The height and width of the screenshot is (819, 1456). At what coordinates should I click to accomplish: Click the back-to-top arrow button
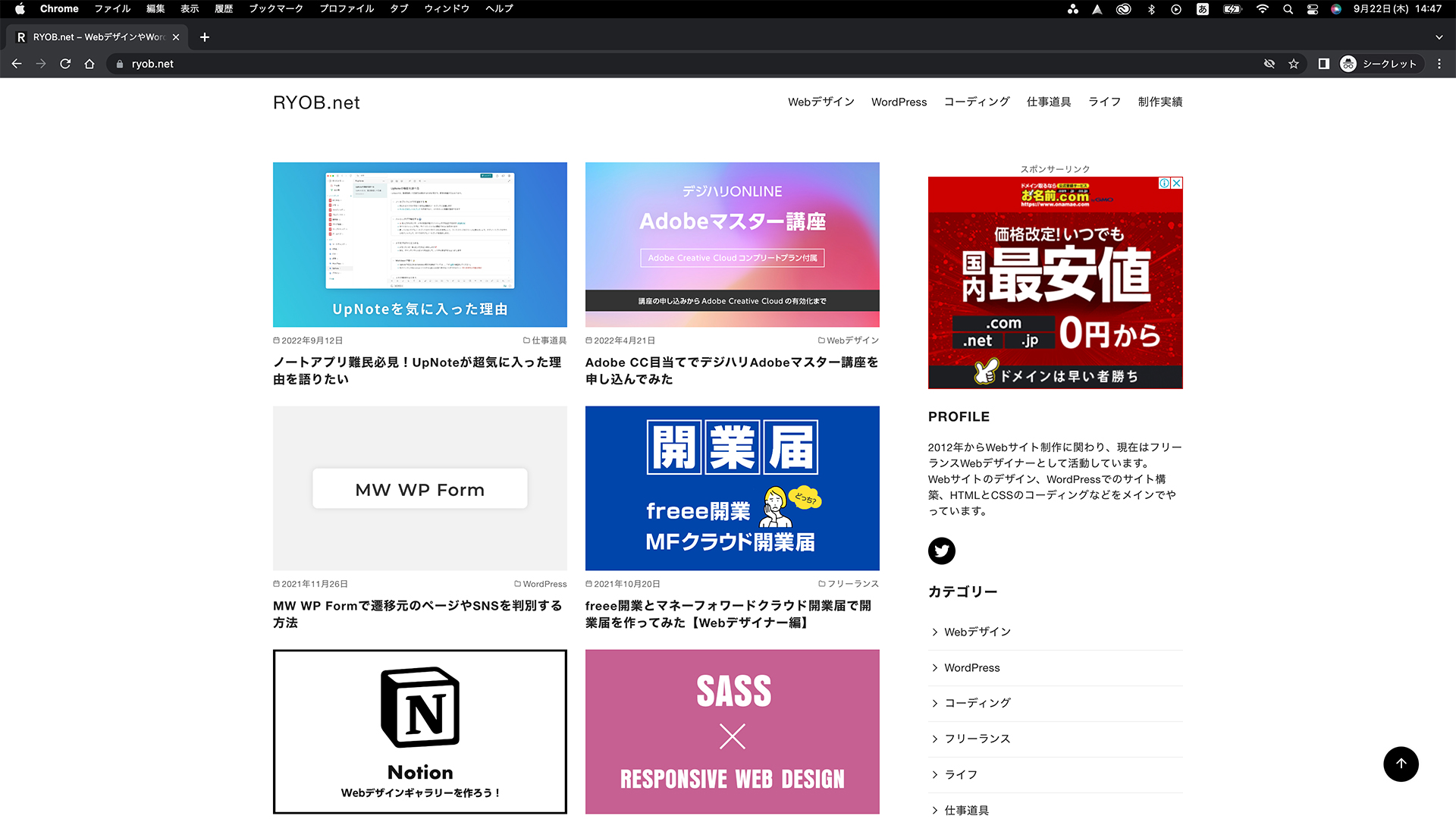(1401, 764)
